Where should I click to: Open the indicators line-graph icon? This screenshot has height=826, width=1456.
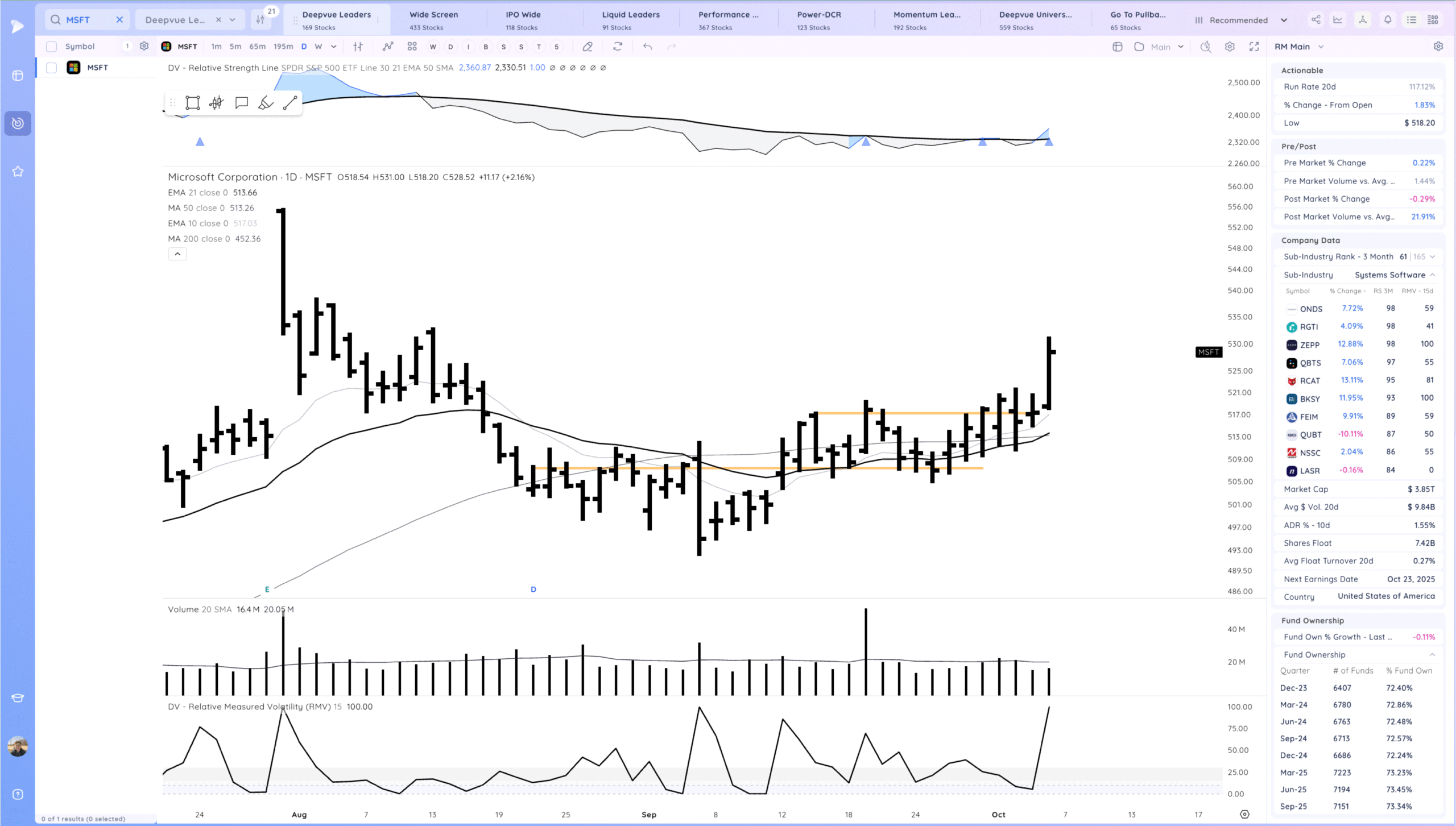point(388,47)
